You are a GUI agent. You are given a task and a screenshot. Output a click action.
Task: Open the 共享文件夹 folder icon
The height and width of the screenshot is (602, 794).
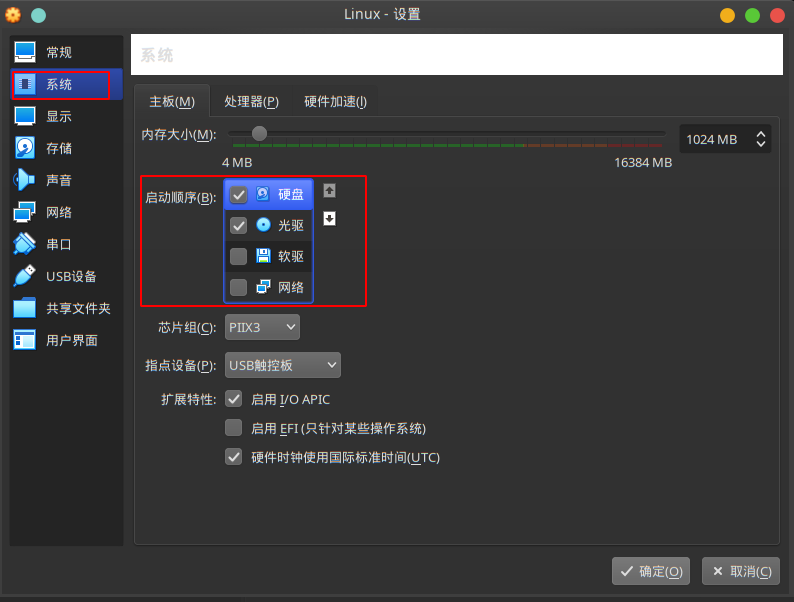pos(25,308)
